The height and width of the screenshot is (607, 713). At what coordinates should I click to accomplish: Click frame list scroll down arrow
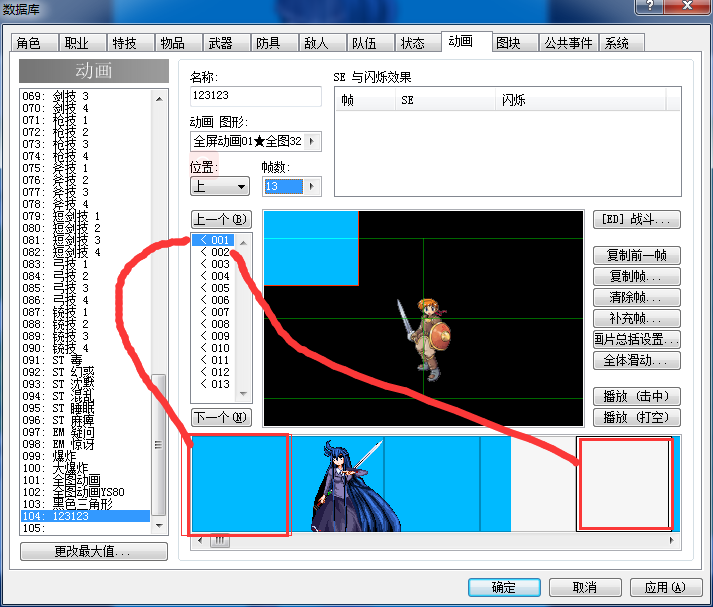(243, 394)
